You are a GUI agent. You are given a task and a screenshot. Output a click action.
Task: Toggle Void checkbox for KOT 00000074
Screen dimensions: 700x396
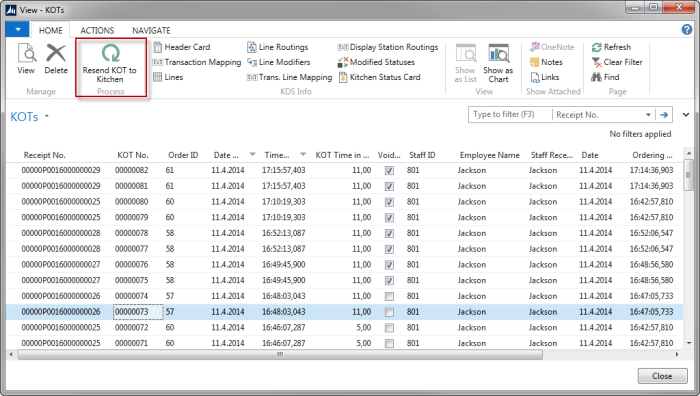point(389,296)
